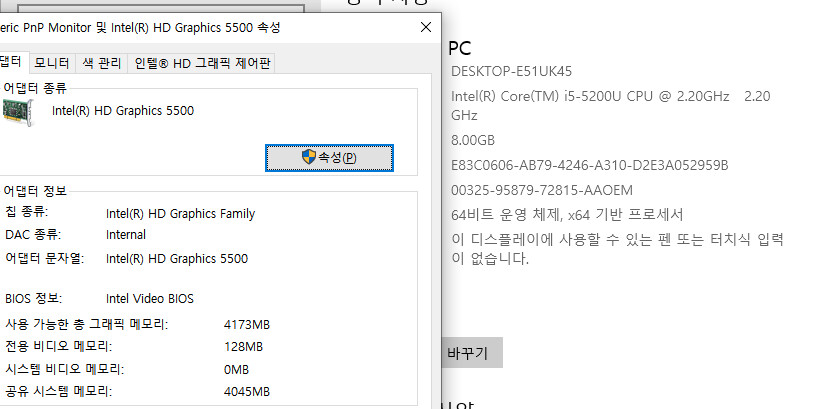
Task: Click the product ID 00325-95879-72815-AAOEM
Action: tap(542, 190)
